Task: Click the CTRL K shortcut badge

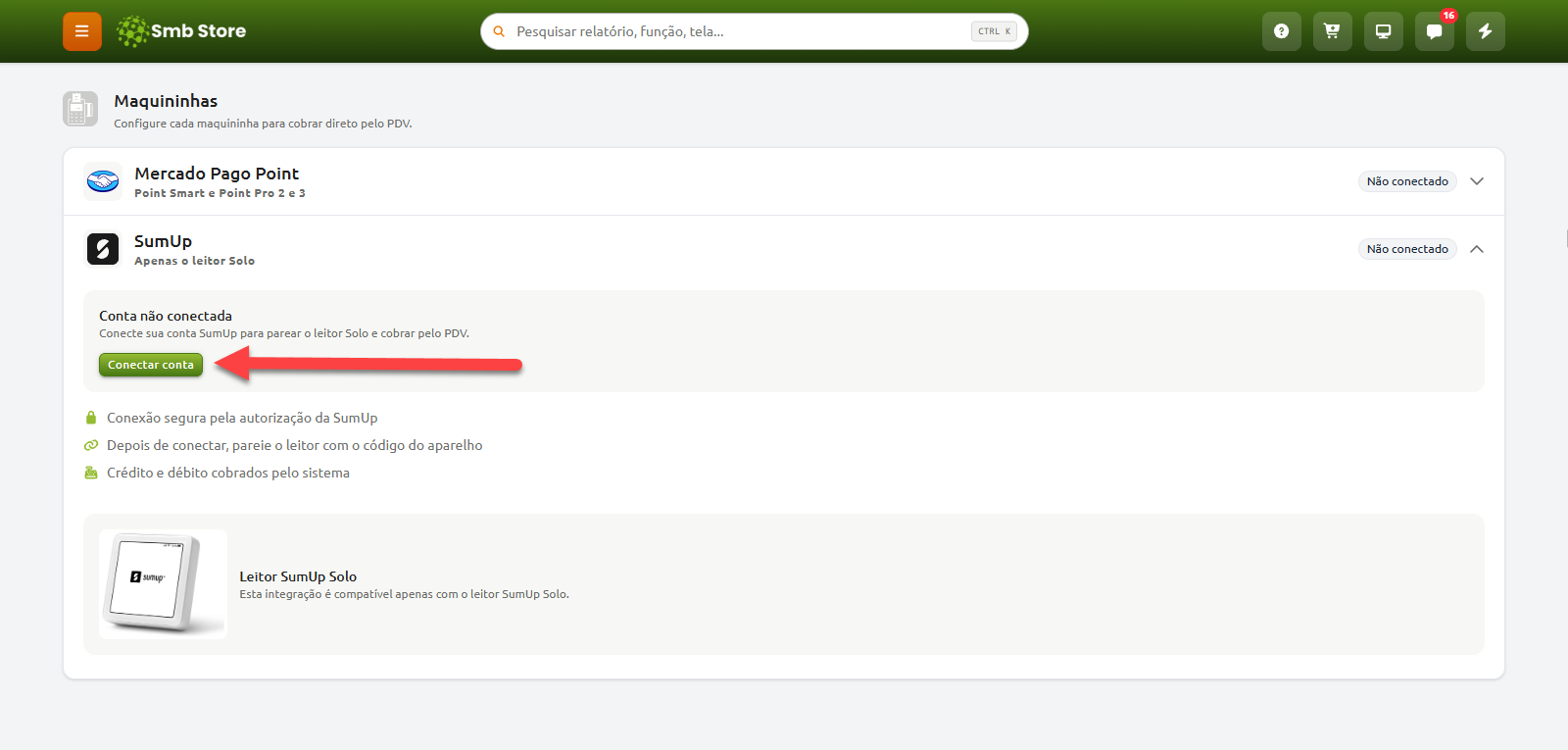Action: (994, 31)
